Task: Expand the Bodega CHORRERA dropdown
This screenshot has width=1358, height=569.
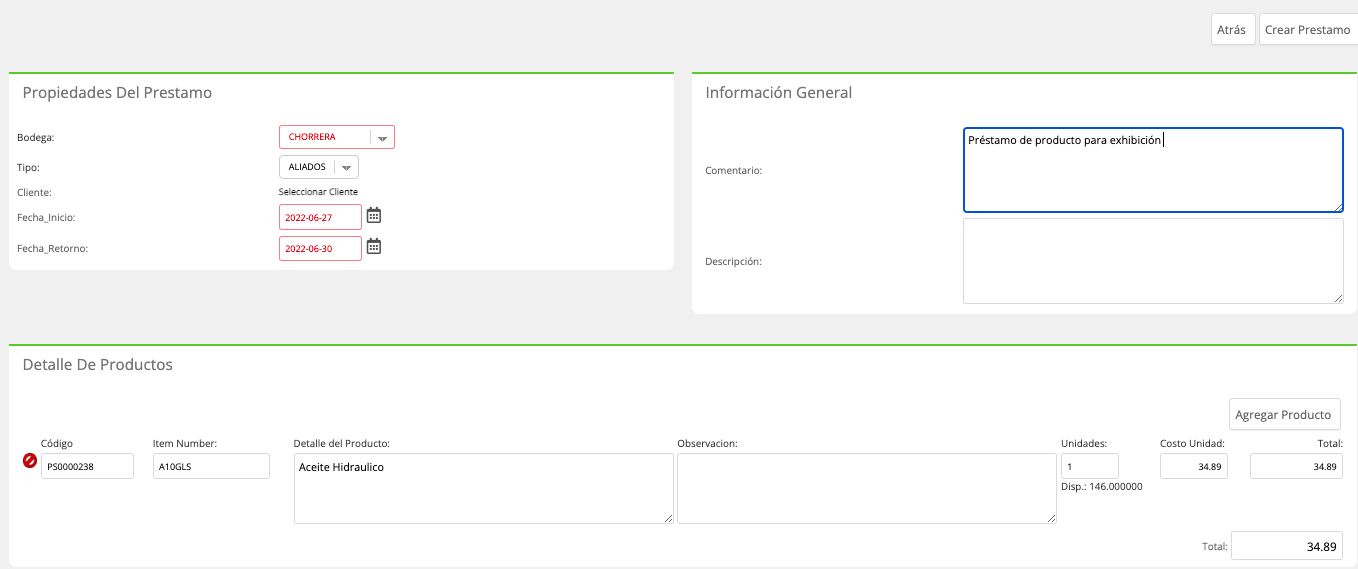Action: [x=337, y=137]
